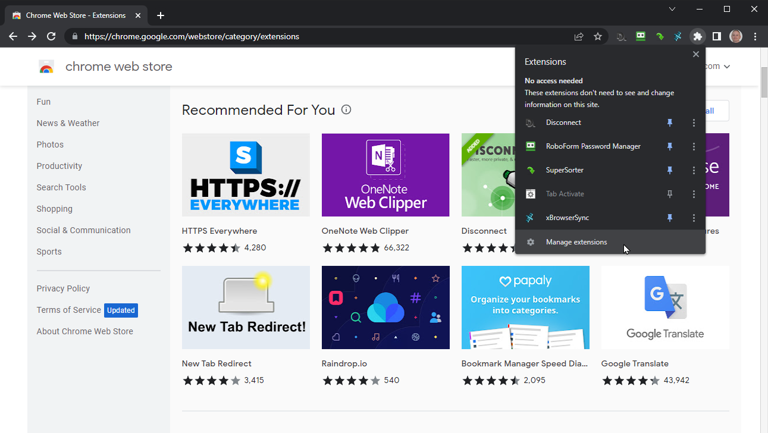Click the Google Translate star rating
Image resolution: width=768 pixels, height=433 pixels.
(x=631, y=381)
